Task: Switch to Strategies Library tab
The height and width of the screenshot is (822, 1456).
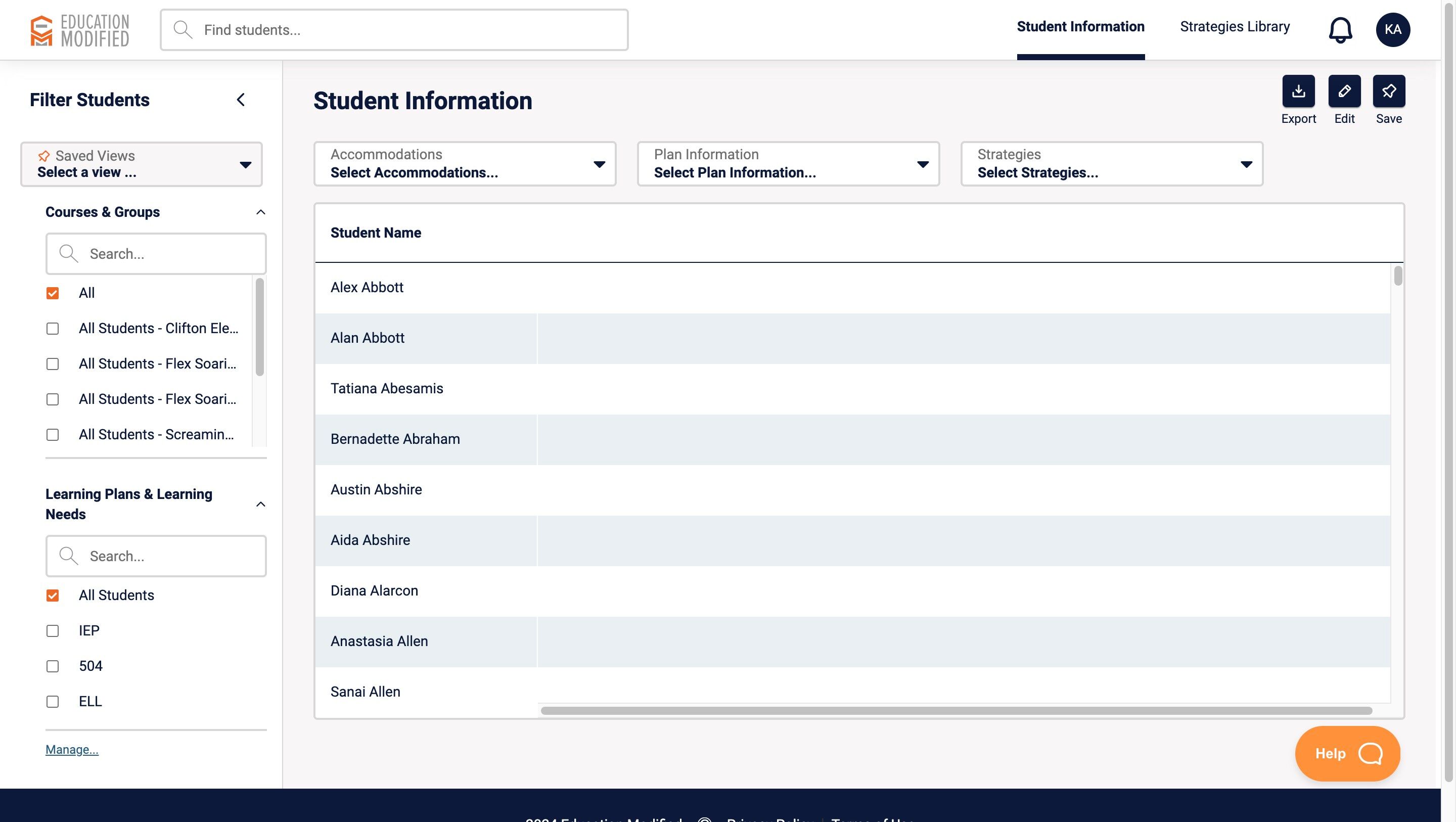Action: pyautogui.click(x=1235, y=27)
